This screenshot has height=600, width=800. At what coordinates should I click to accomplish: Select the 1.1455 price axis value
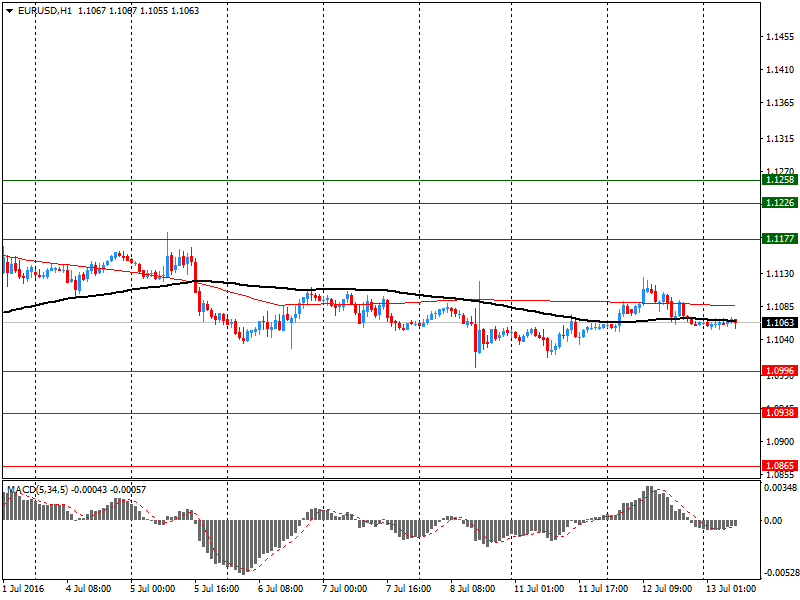780,37
